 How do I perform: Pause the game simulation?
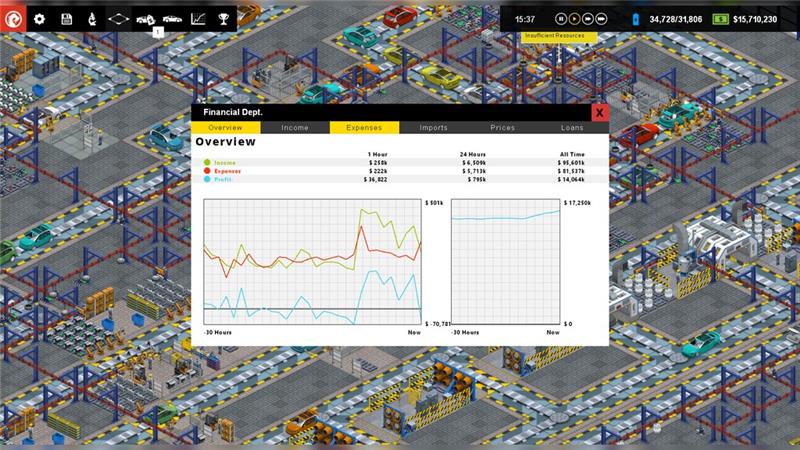561,18
